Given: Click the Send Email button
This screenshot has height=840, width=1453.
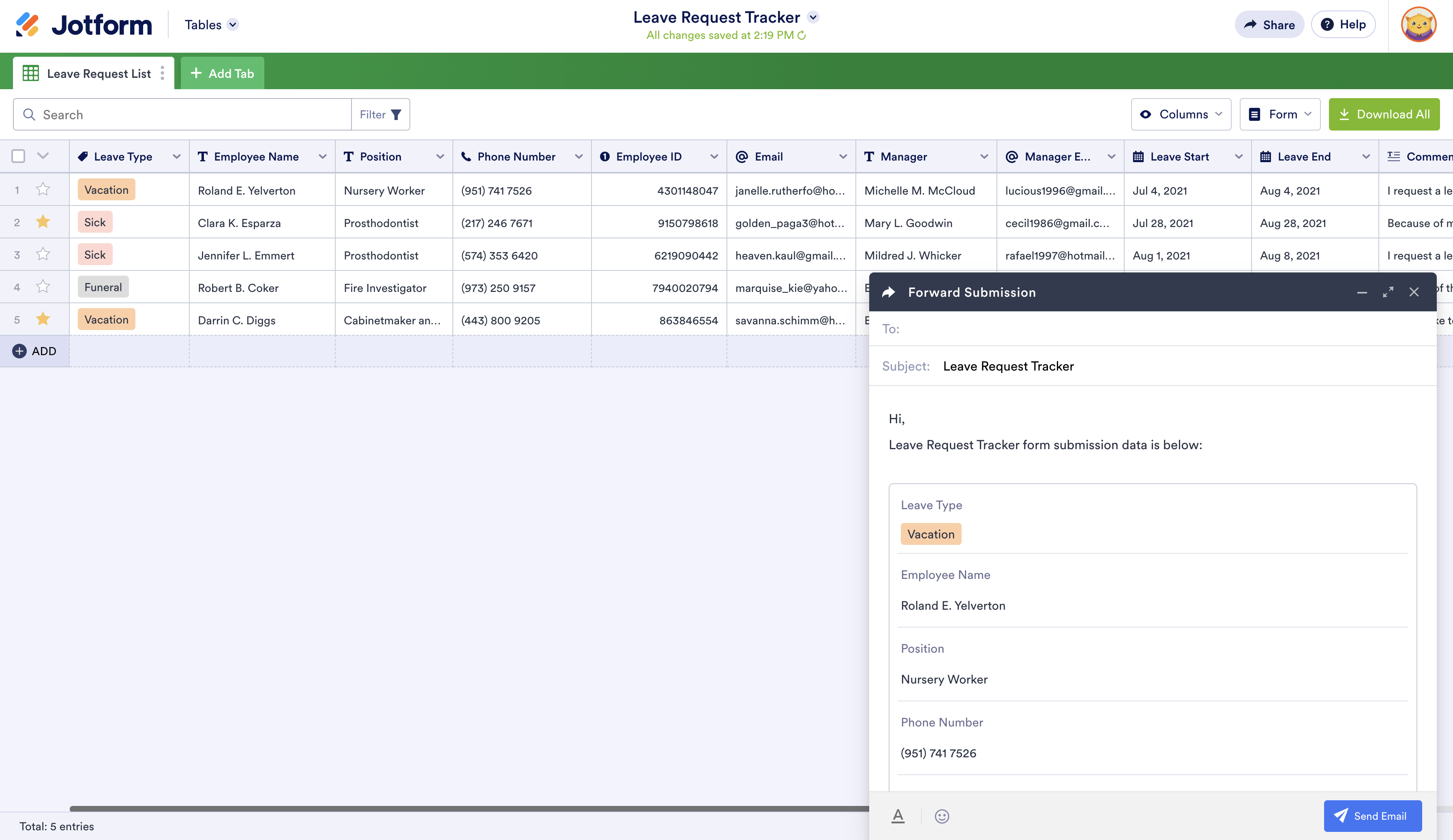Looking at the screenshot, I should click(1372, 816).
